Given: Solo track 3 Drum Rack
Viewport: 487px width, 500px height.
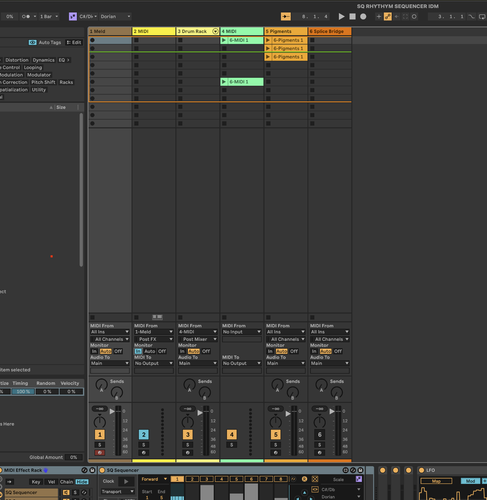Looking at the screenshot, I should [188, 445].
